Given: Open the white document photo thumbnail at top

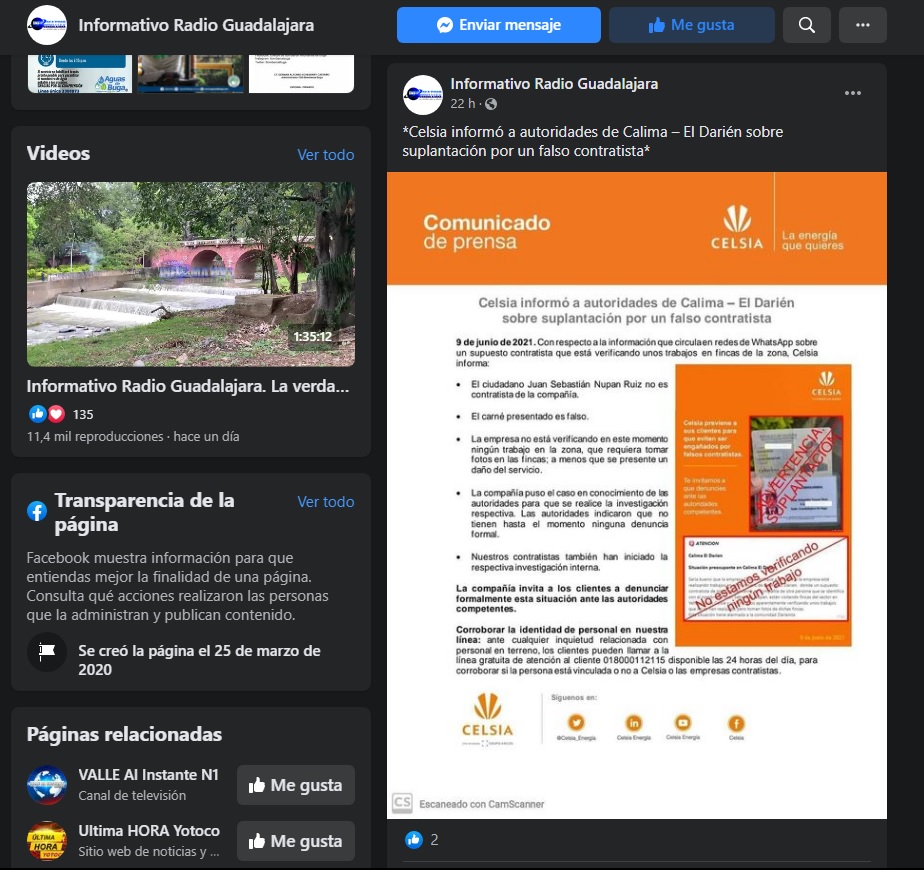Looking at the screenshot, I should (301, 74).
